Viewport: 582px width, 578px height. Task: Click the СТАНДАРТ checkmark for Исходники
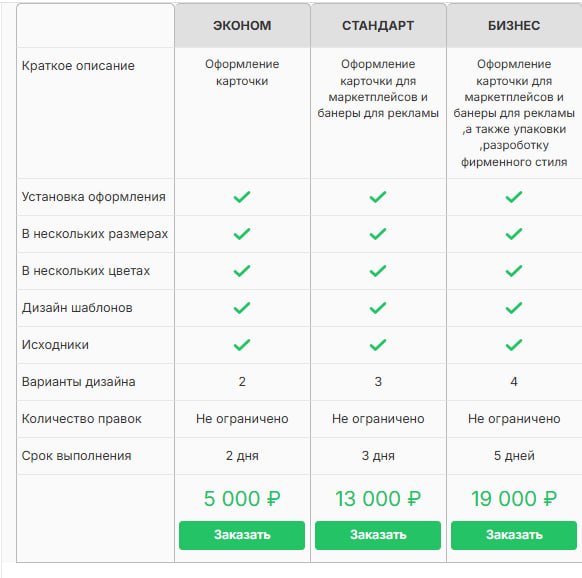pyautogui.click(x=378, y=345)
